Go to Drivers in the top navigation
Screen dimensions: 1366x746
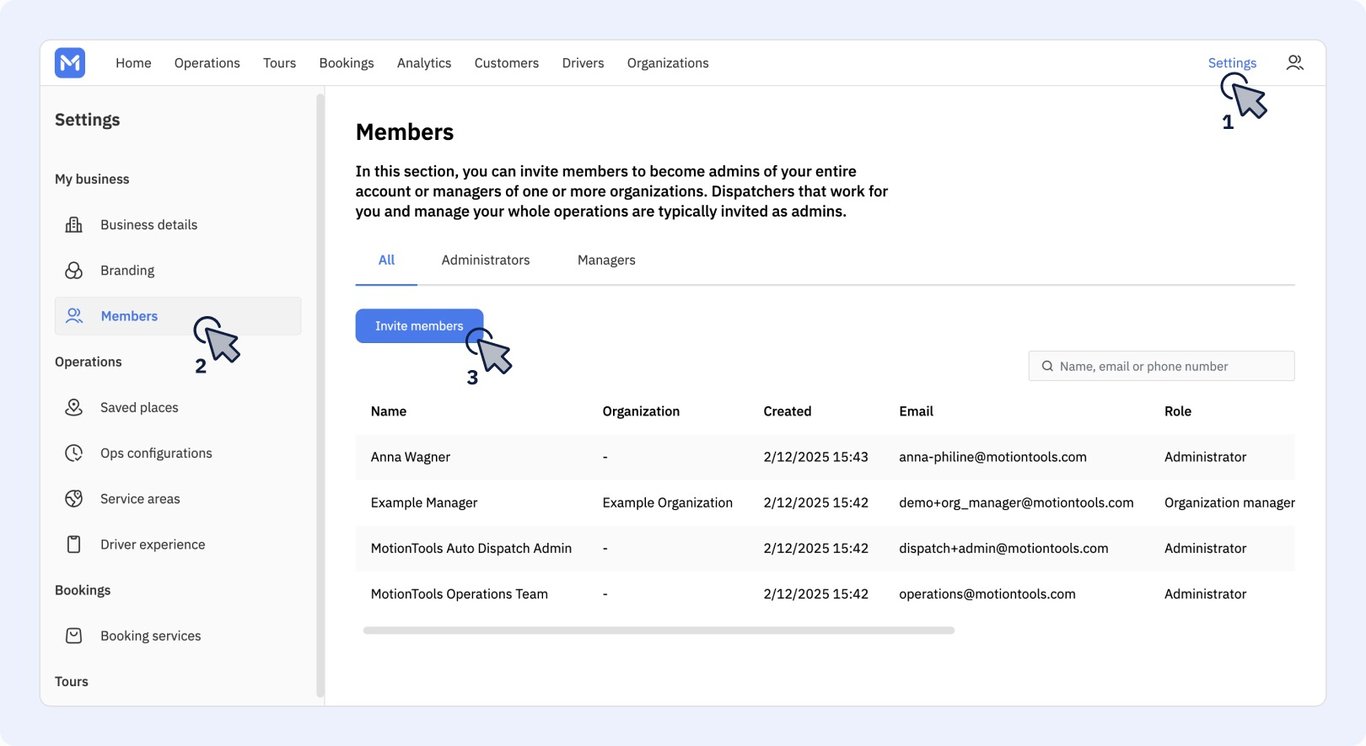pos(583,63)
